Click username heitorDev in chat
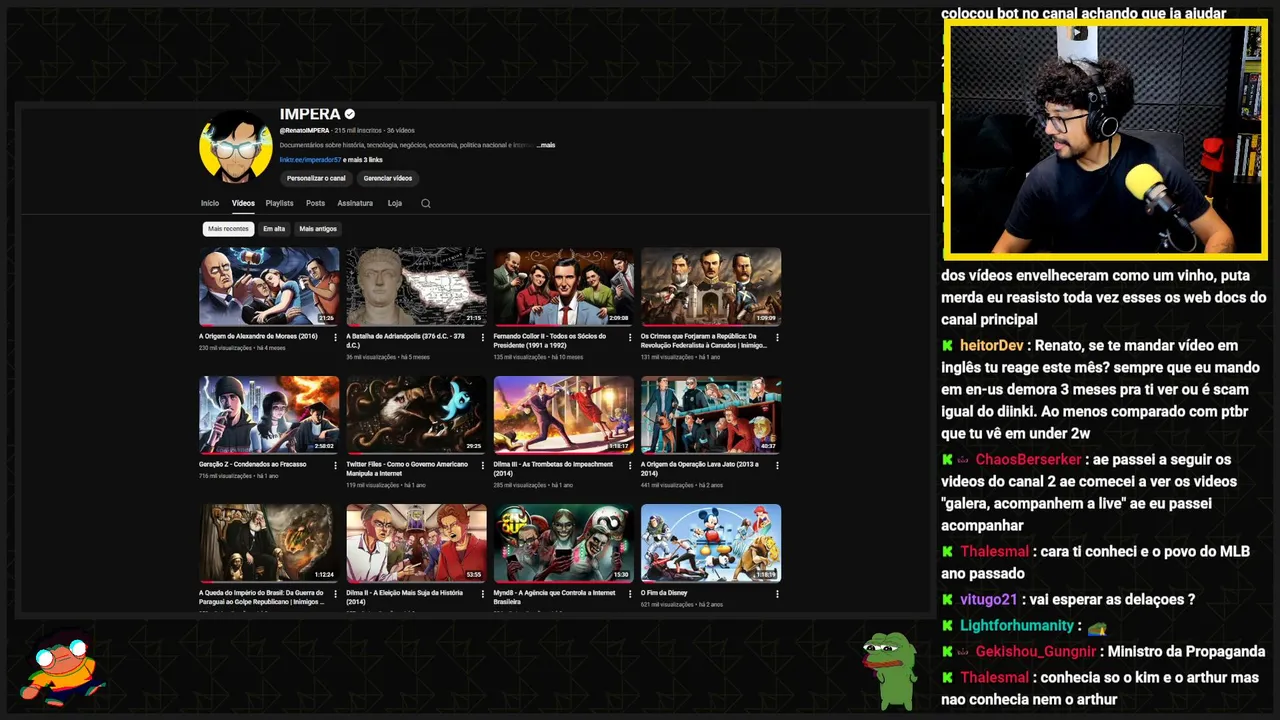1280x720 pixels. (x=992, y=346)
